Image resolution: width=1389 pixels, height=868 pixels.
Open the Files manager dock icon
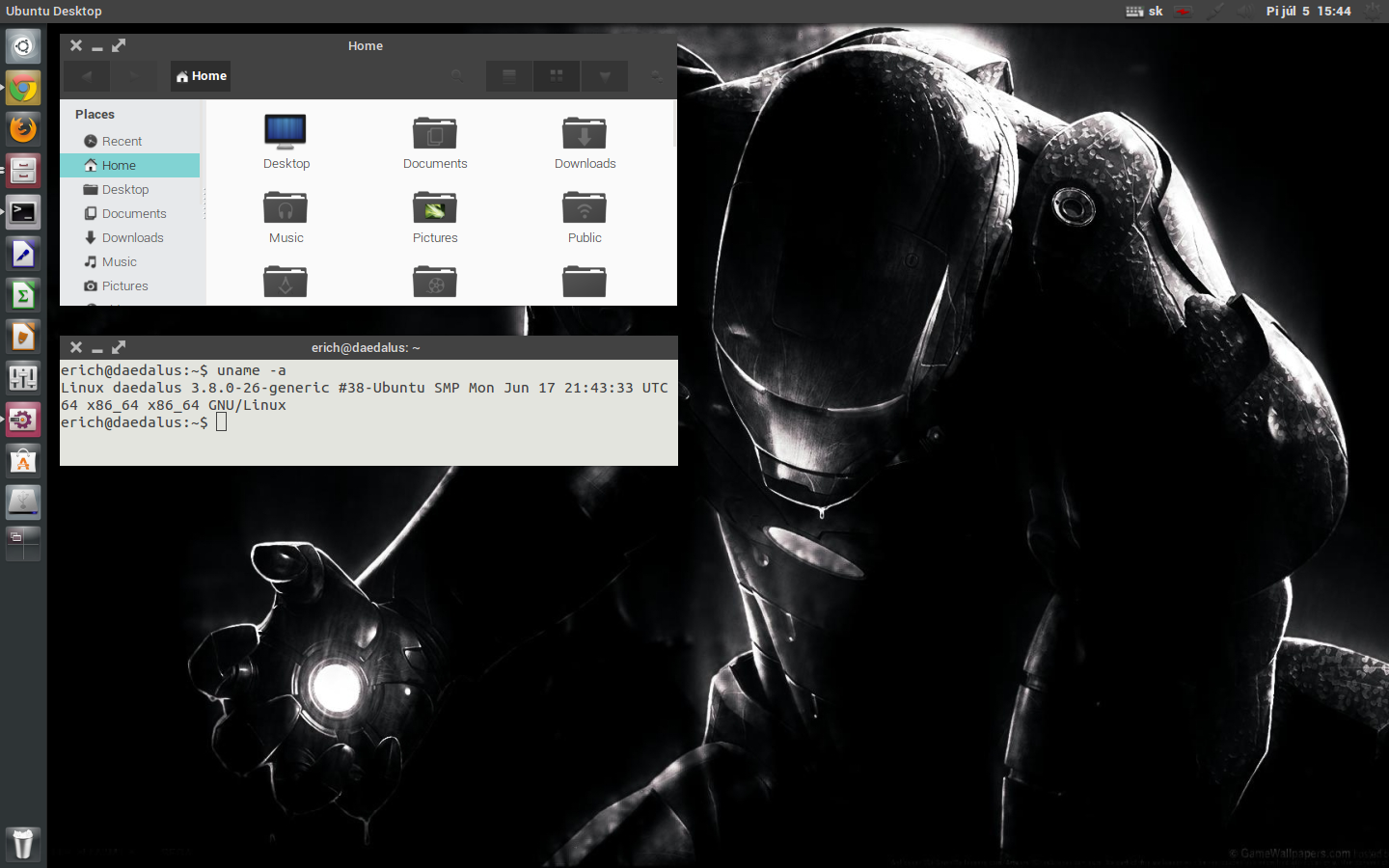pyautogui.click(x=23, y=171)
